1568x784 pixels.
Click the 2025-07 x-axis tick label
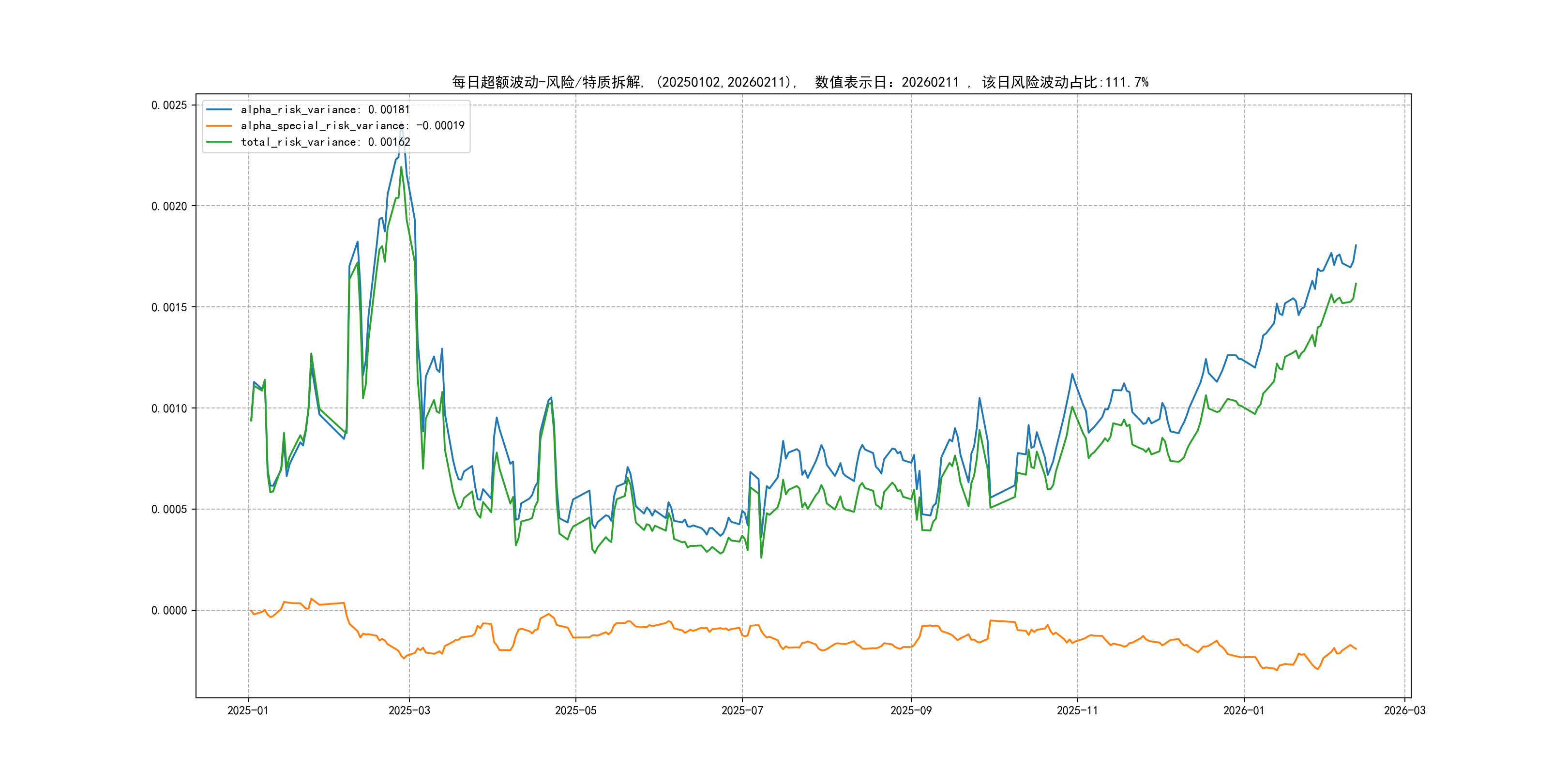click(742, 710)
